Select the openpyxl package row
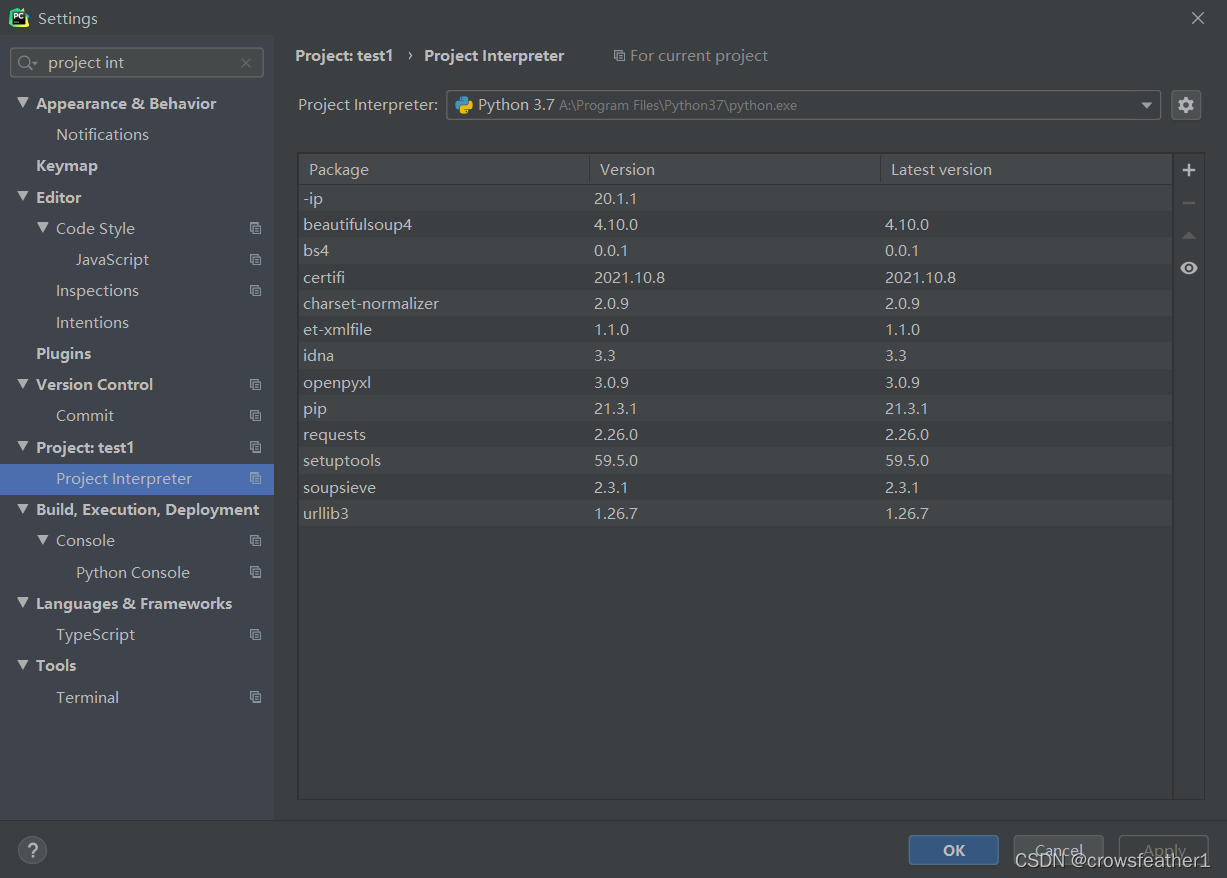This screenshot has width=1227, height=878. [x=735, y=382]
